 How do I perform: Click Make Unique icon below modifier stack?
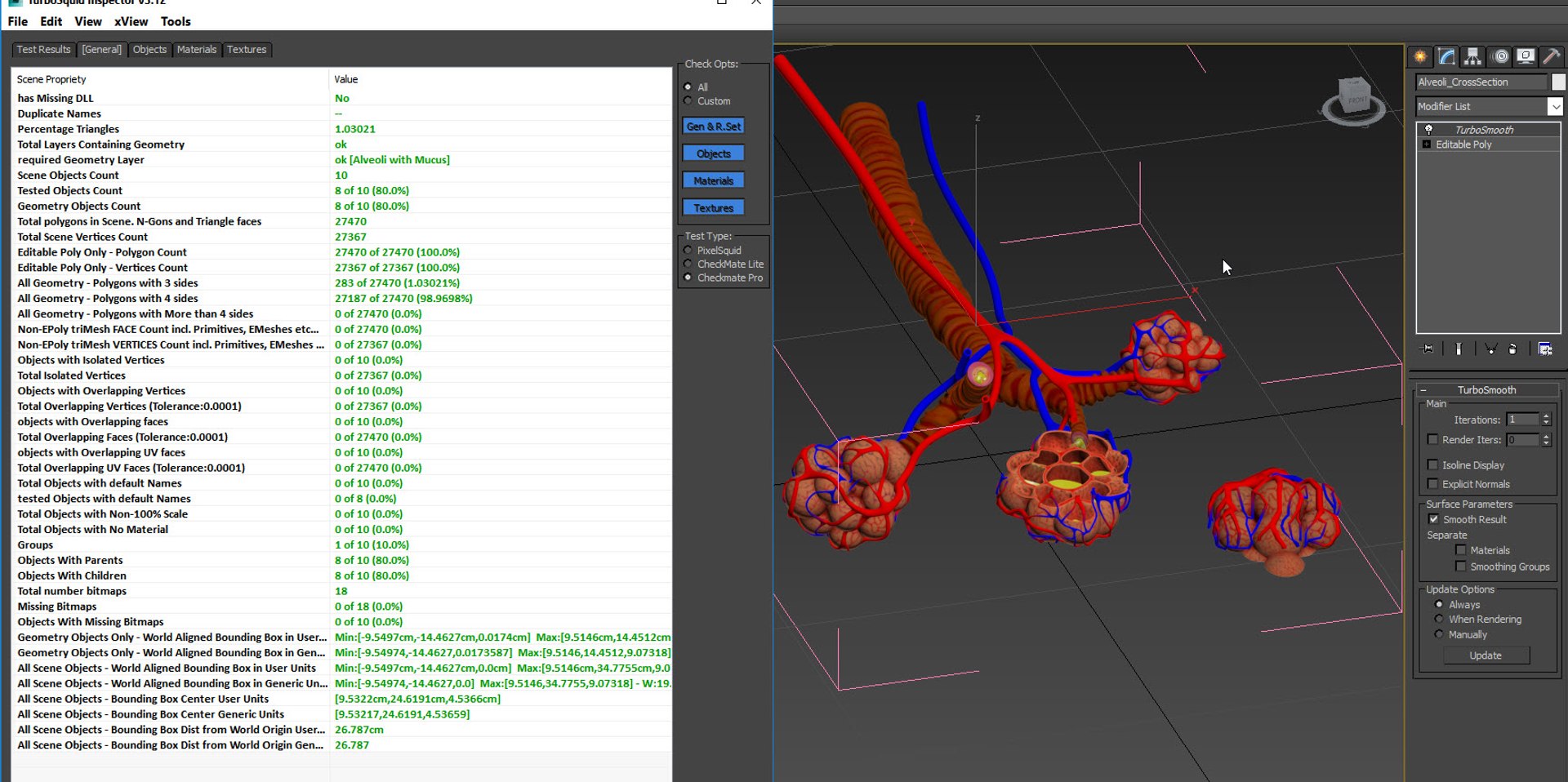tap(1490, 349)
